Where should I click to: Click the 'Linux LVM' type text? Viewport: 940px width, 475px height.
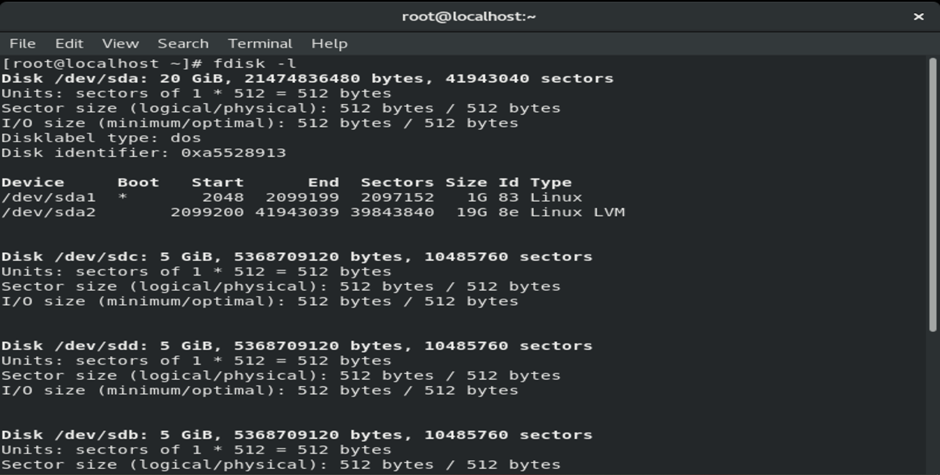pyautogui.click(x=577, y=212)
